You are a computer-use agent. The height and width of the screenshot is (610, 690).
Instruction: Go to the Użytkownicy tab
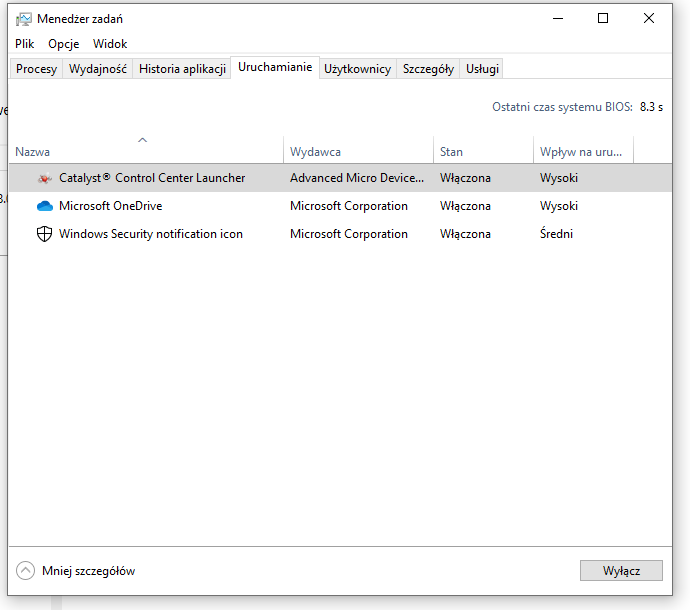coord(357,69)
